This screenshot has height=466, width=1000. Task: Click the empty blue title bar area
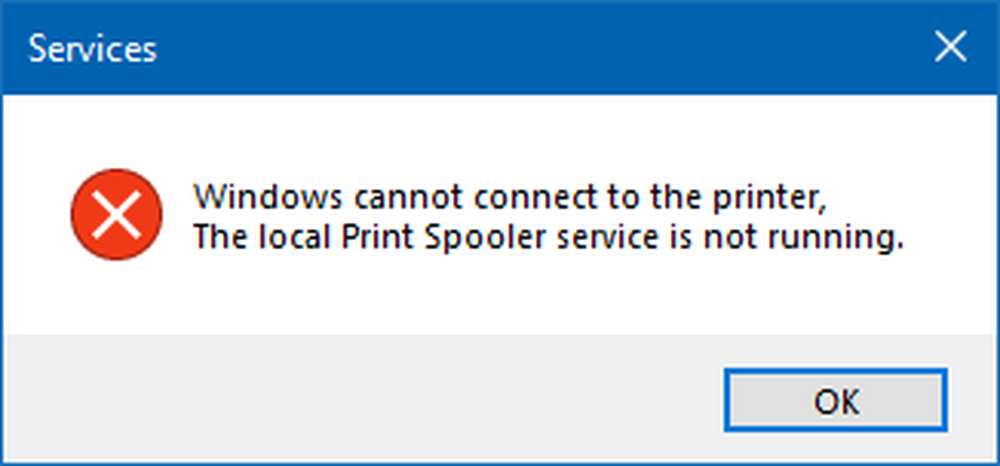(536, 48)
